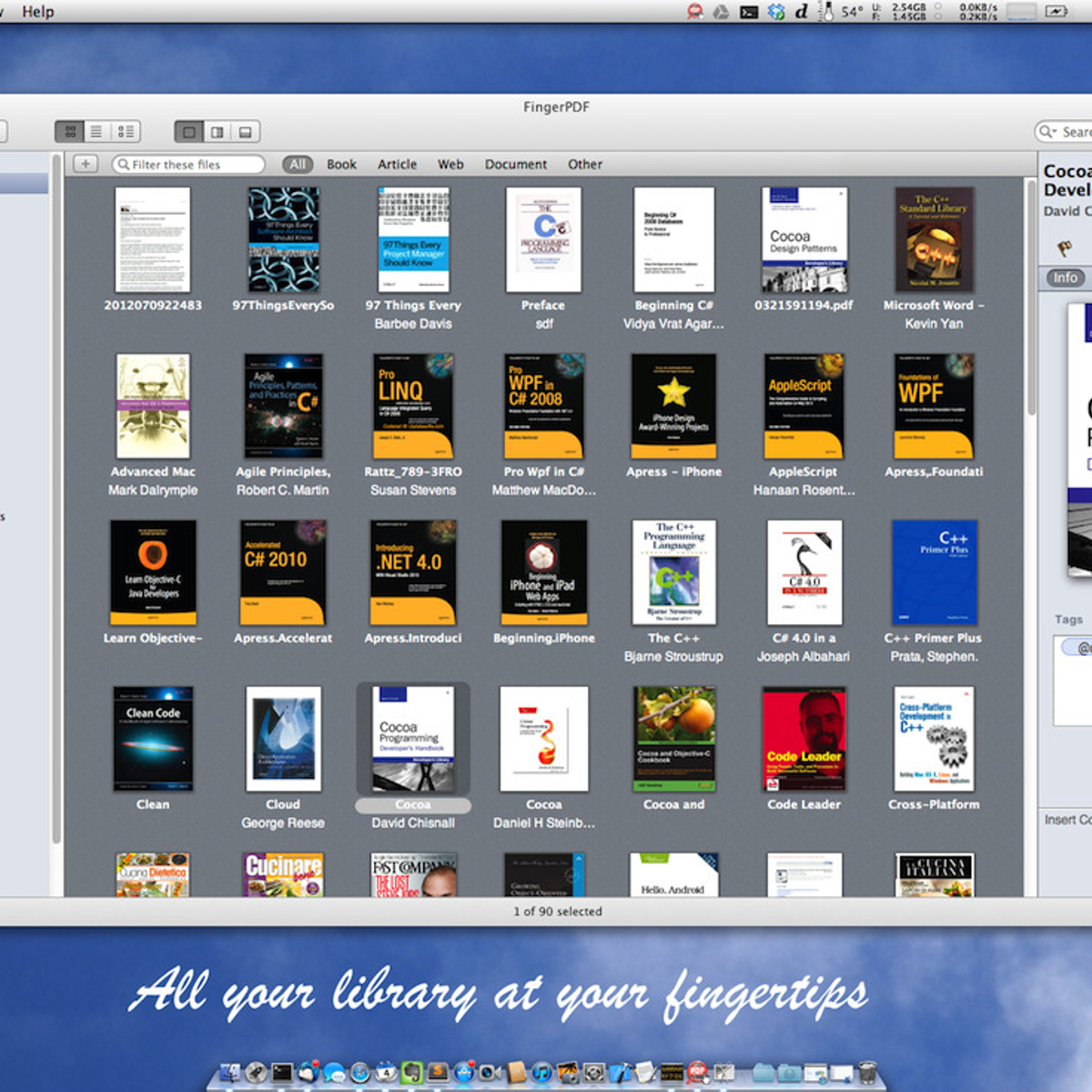Viewport: 1092px width, 1092px height.
Task: Click the 54° temperature menu bar item
Action: [x=853, y=12]
